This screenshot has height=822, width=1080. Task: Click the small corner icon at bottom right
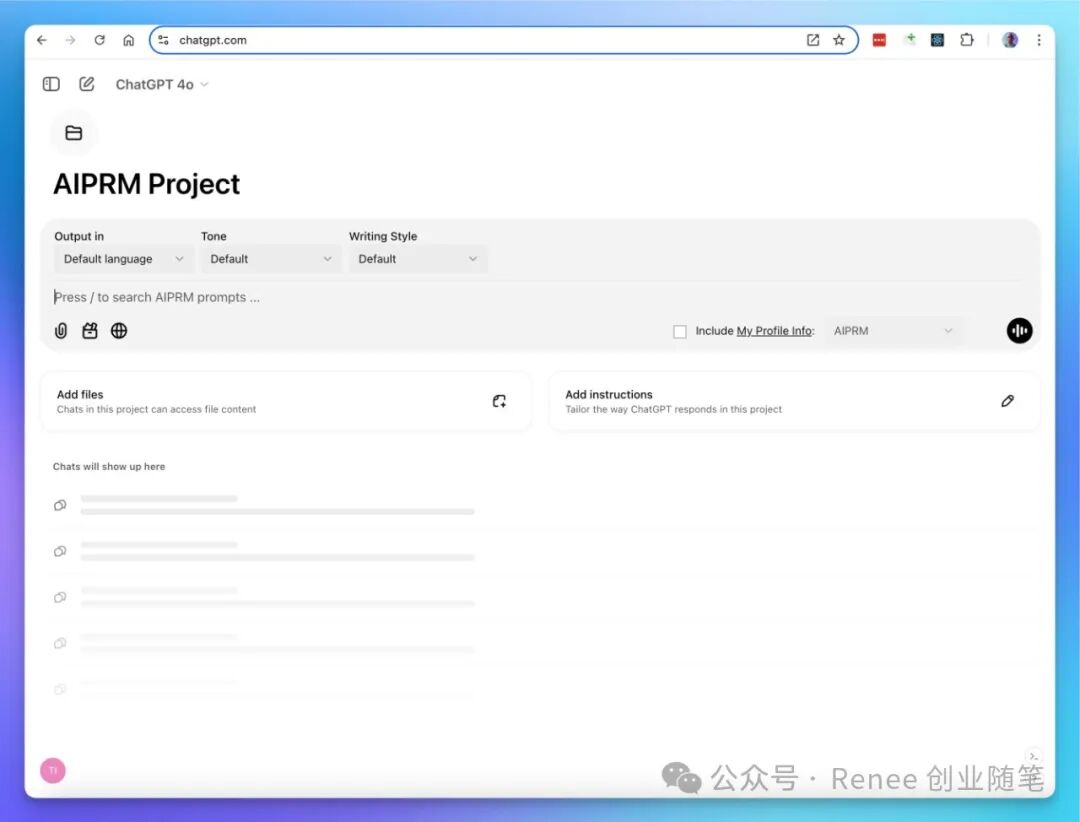click(1033, 757)
